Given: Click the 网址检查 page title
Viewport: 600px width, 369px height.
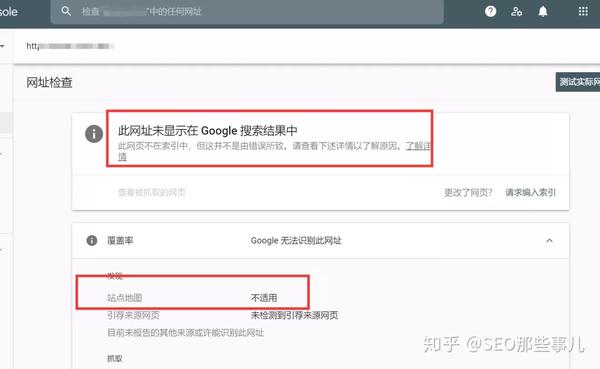Looking at the screenshot, I should [x=49, y=83].
